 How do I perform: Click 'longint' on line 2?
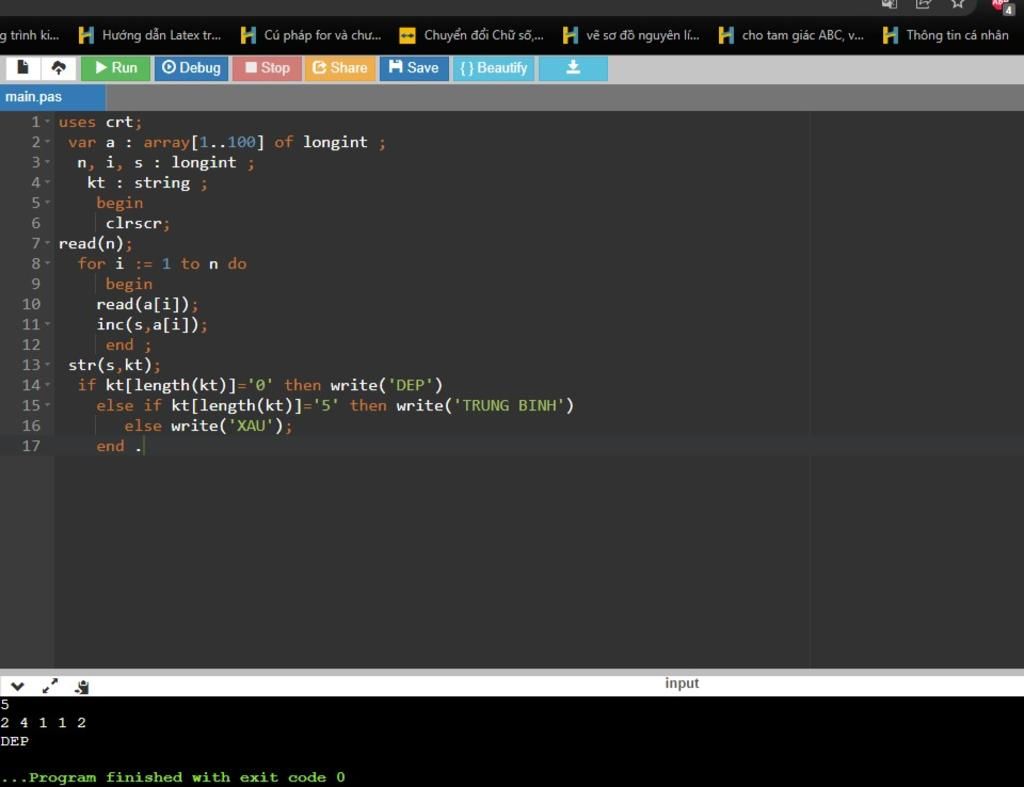point(335,142)
